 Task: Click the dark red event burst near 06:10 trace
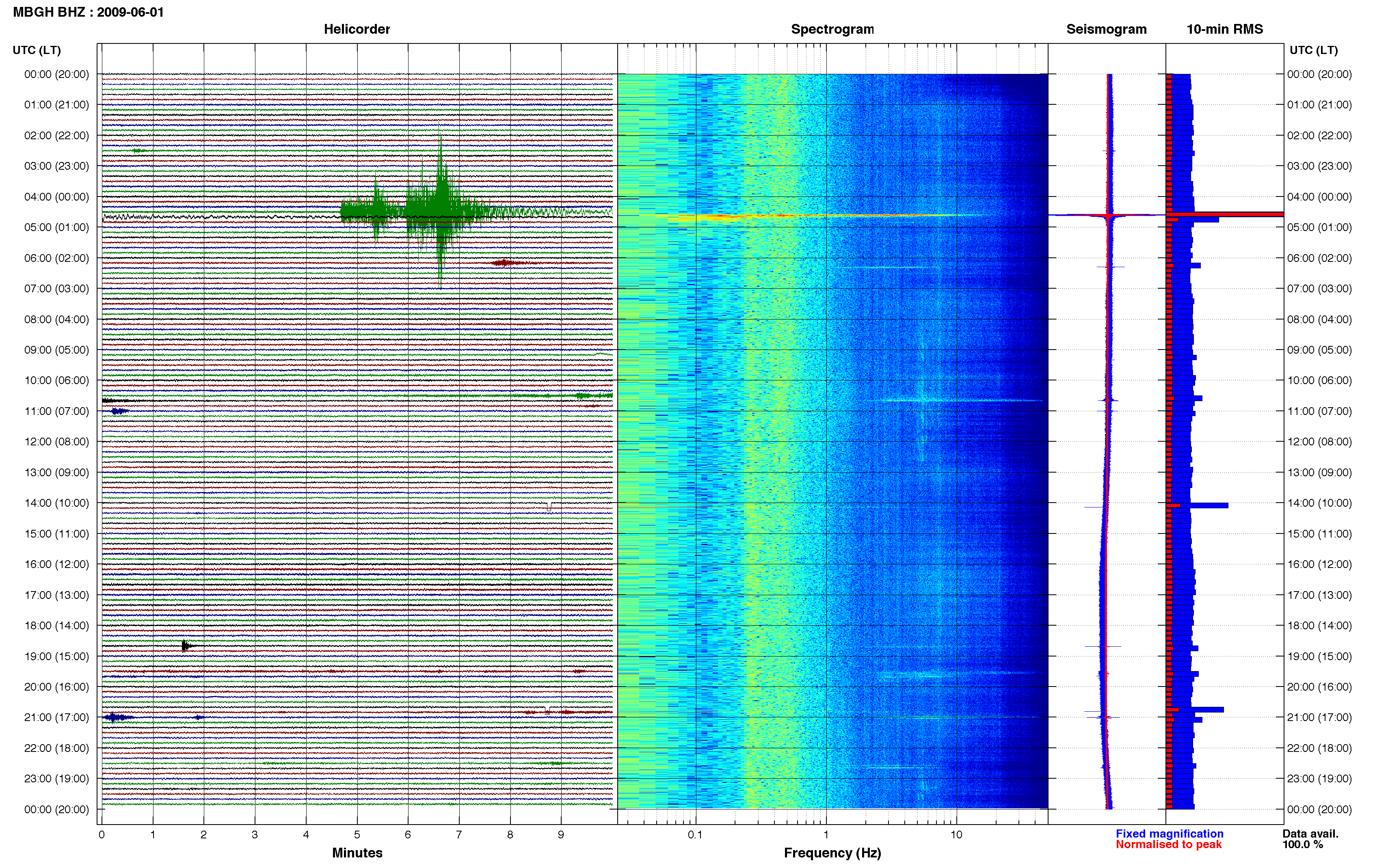click(506, 263)
